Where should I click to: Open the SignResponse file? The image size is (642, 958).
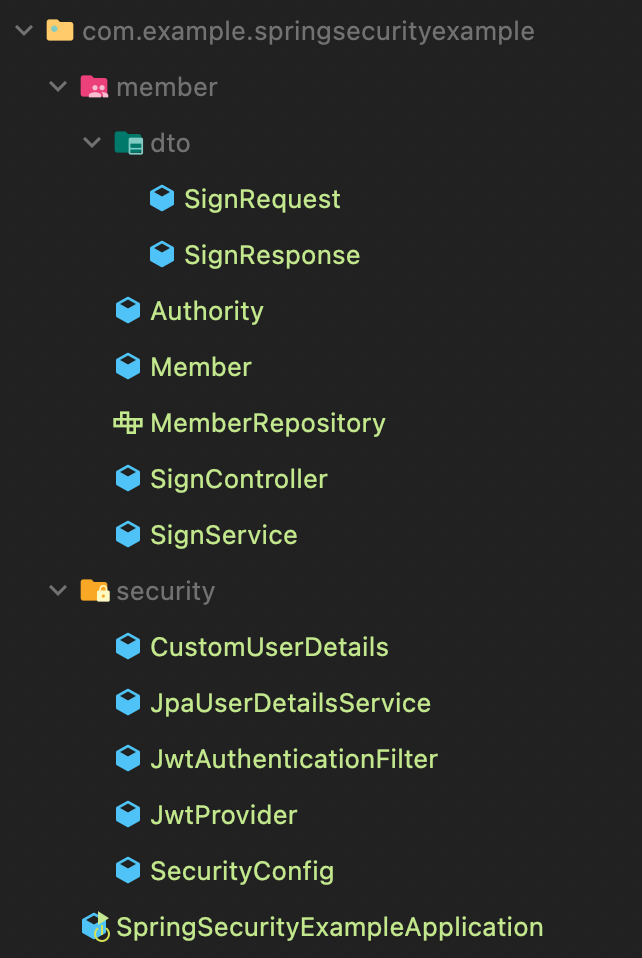click(271, 255)
